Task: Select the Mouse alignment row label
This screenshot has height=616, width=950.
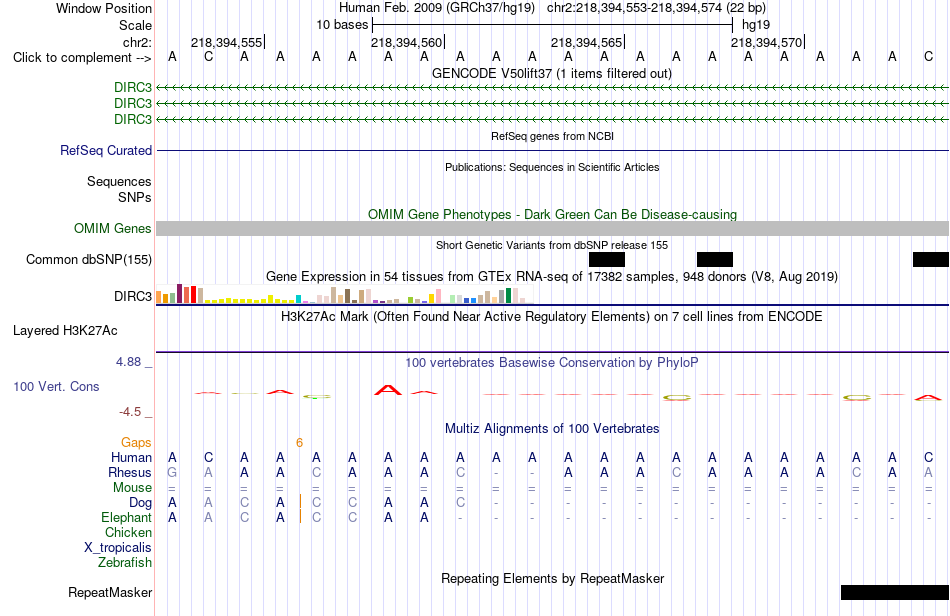Action: point(132,488)
